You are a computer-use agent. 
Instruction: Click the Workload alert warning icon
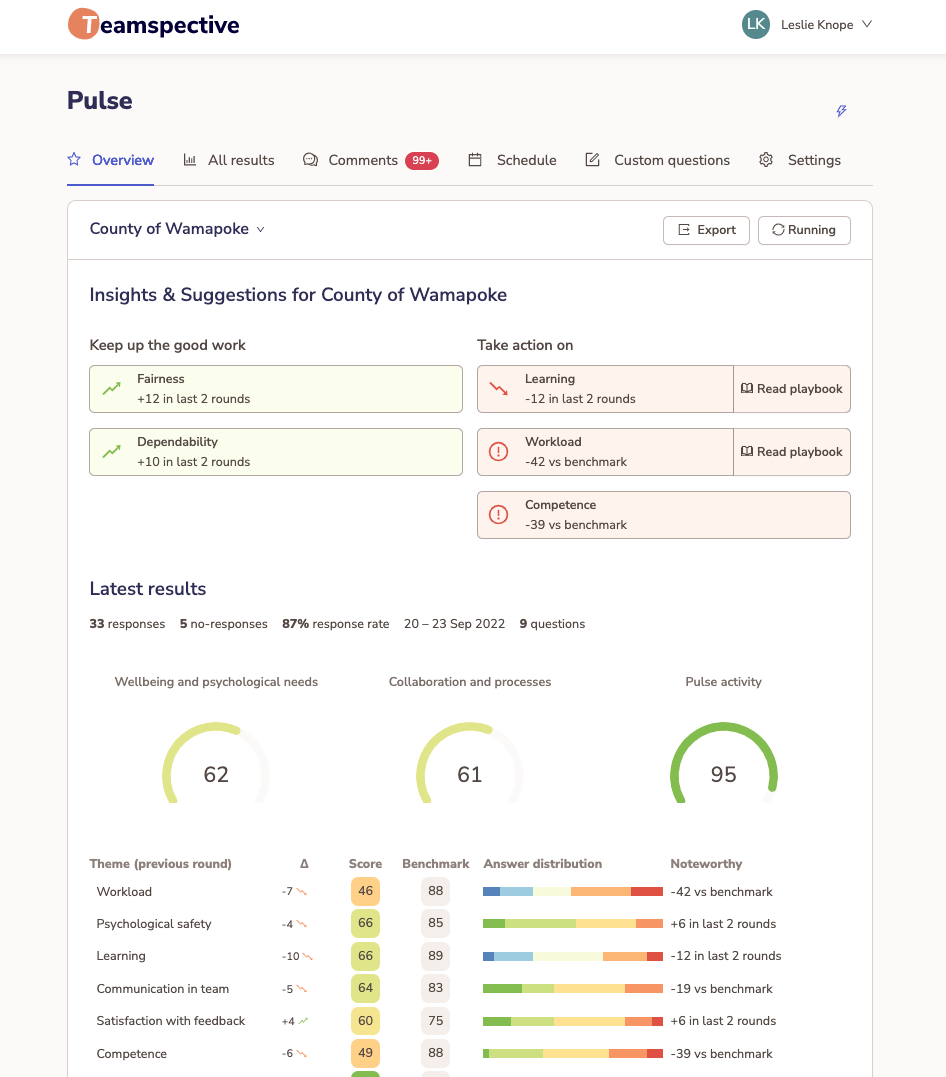click(x=499, y=452)
